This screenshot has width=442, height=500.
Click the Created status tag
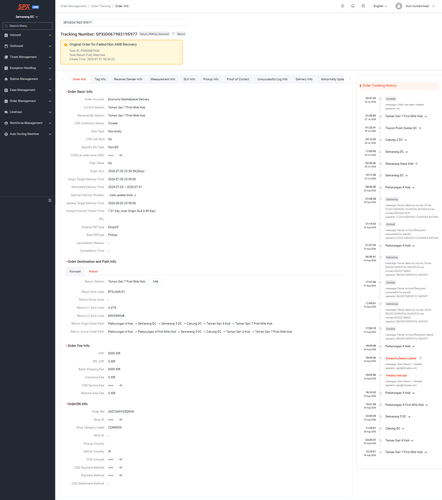tap(391, 99)
